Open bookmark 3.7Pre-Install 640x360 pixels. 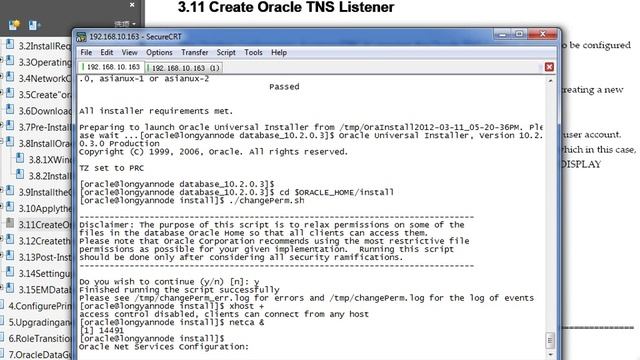(45, 127)
